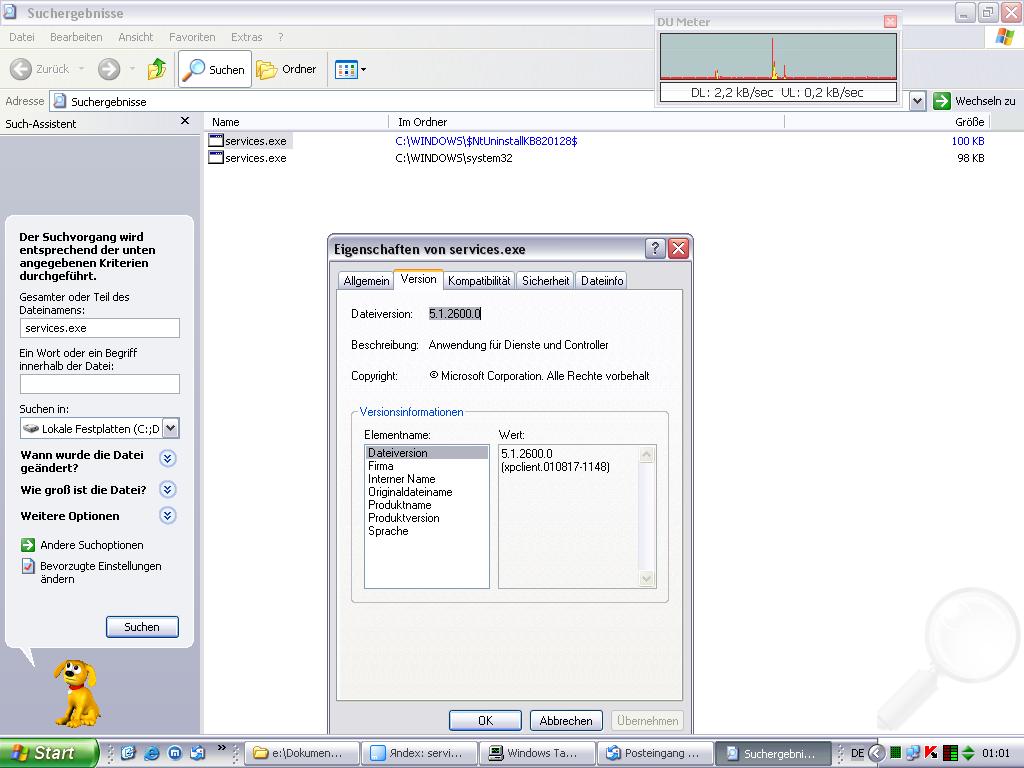Expand Weitere Optionen section
Viewport: 1024px width, 768px height.
168,516
